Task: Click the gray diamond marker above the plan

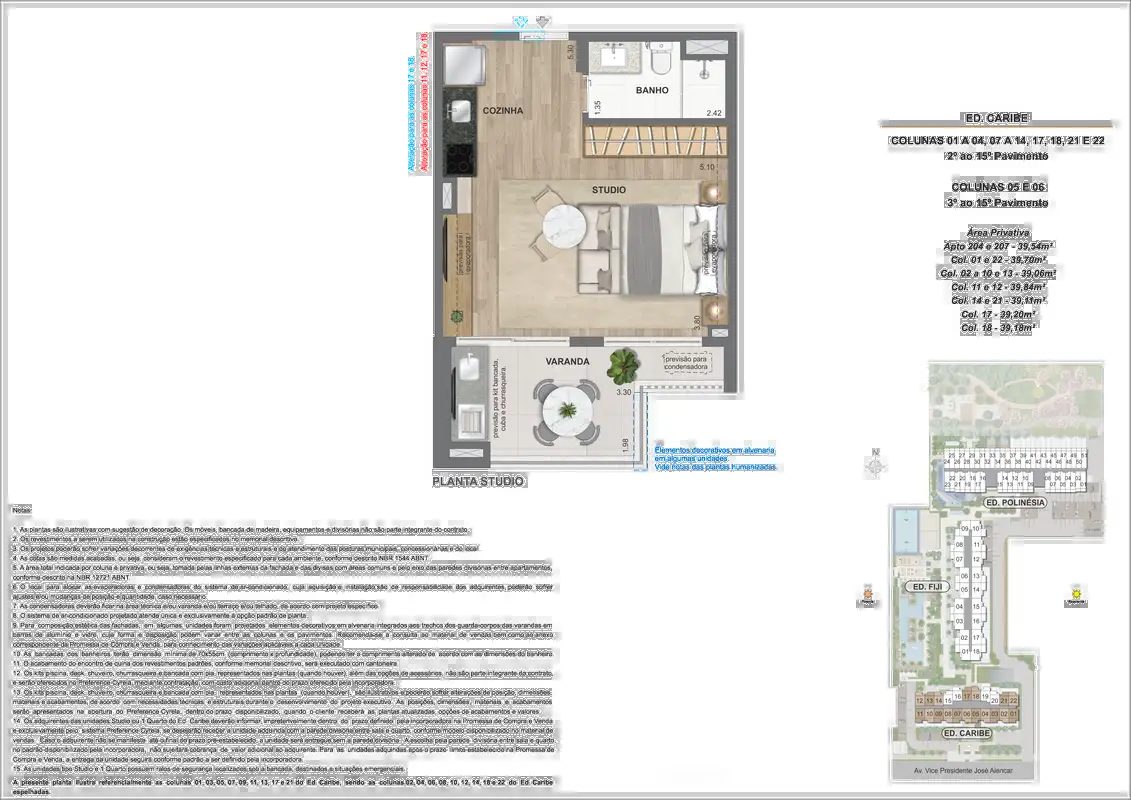Action: point(543,22)
